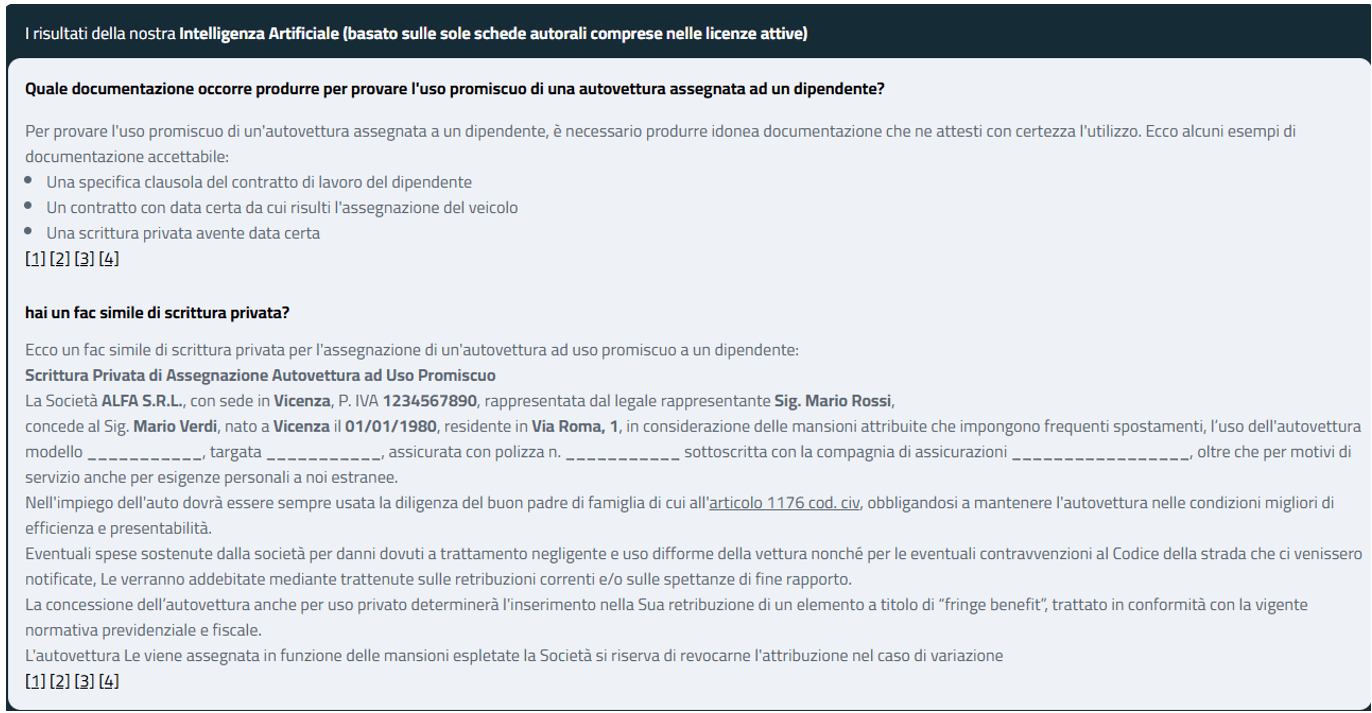Click the 'hai un fac simile di scrittura privata?' question
The height and width of the screenshot is (713, 1372).
[x=157, y=313]
